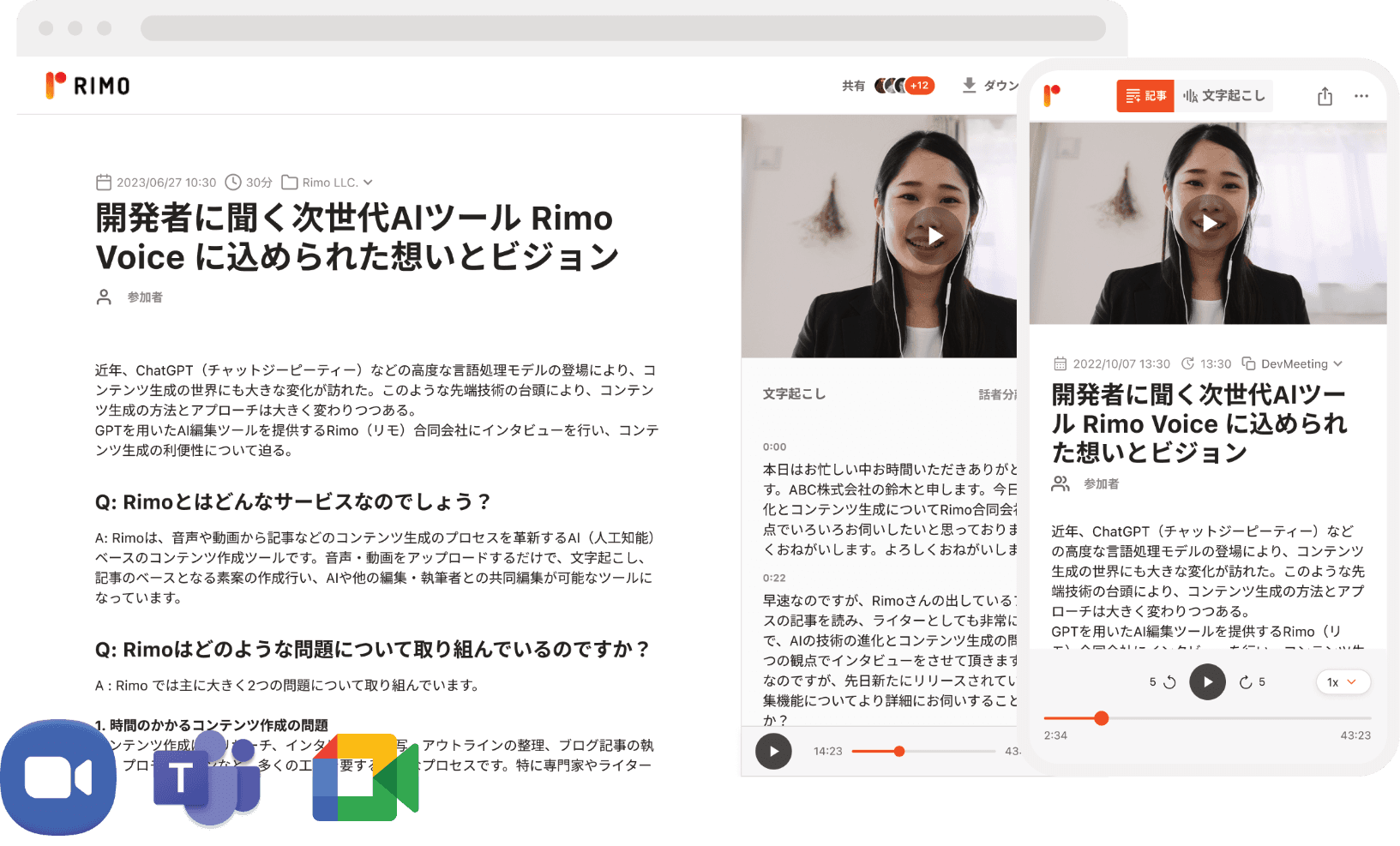Screen dimensions: 1400x846
Task: Click the copy icon beside DevMeeting
Action: point(1249,363)
